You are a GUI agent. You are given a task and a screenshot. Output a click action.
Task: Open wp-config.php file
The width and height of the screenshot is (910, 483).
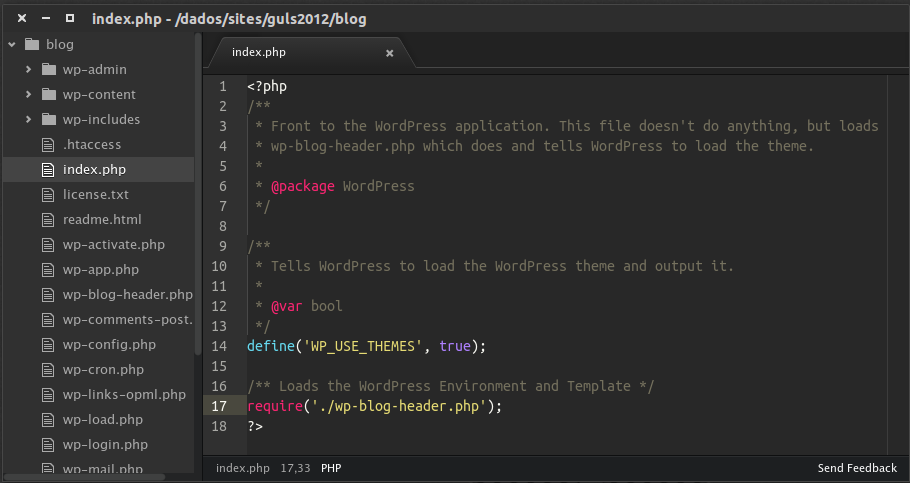tap(109, 344)
